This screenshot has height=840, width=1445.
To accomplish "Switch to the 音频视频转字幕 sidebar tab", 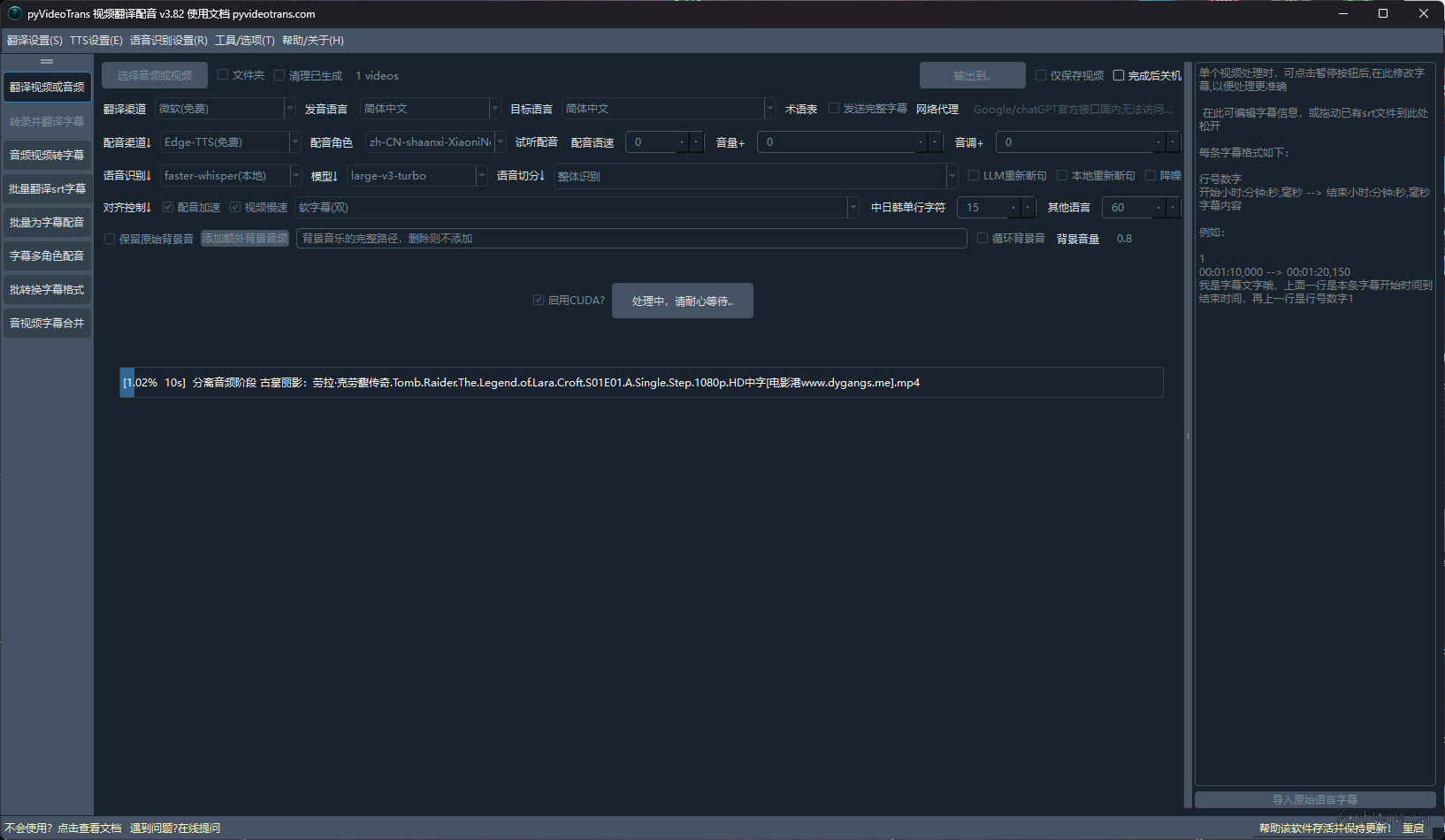I will 47,155.
